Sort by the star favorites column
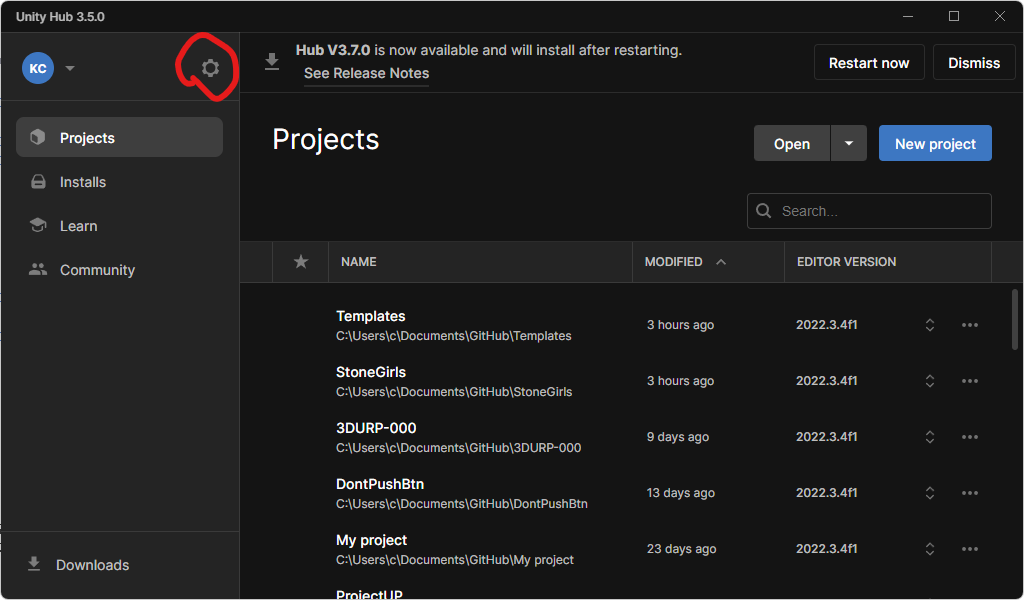 point(300,262)
